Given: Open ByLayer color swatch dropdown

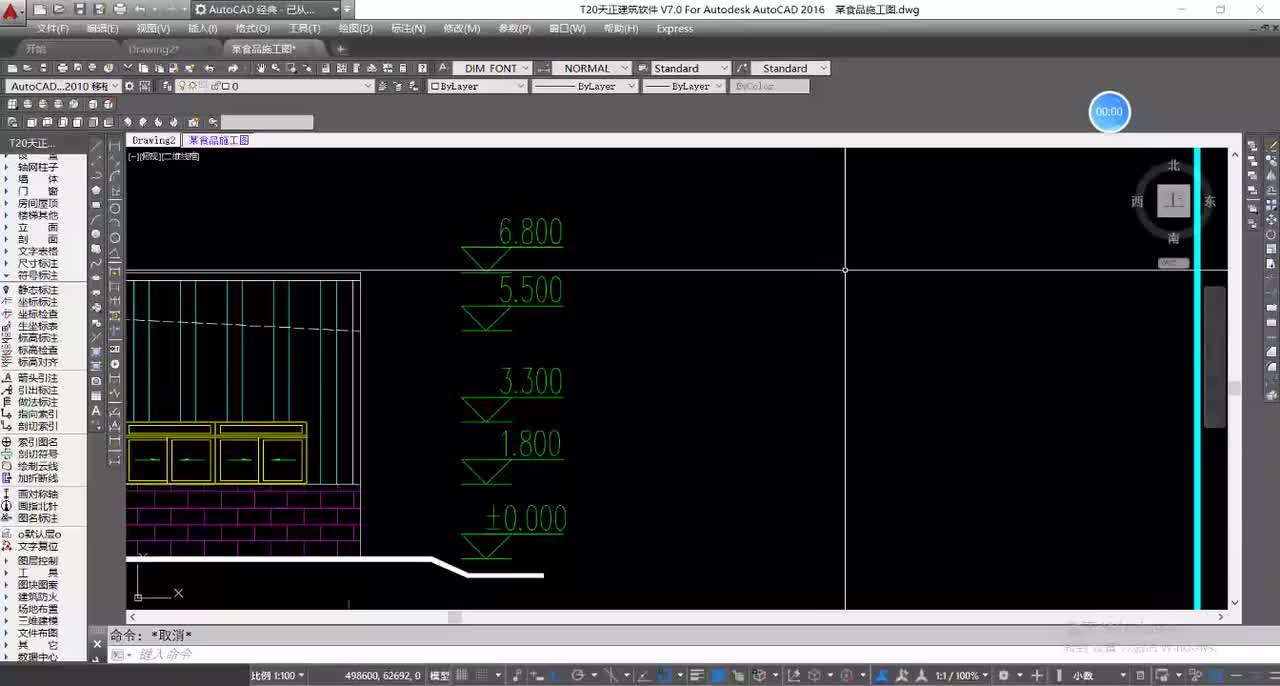Looking at the screenshot, I should (x=477, y=86).
